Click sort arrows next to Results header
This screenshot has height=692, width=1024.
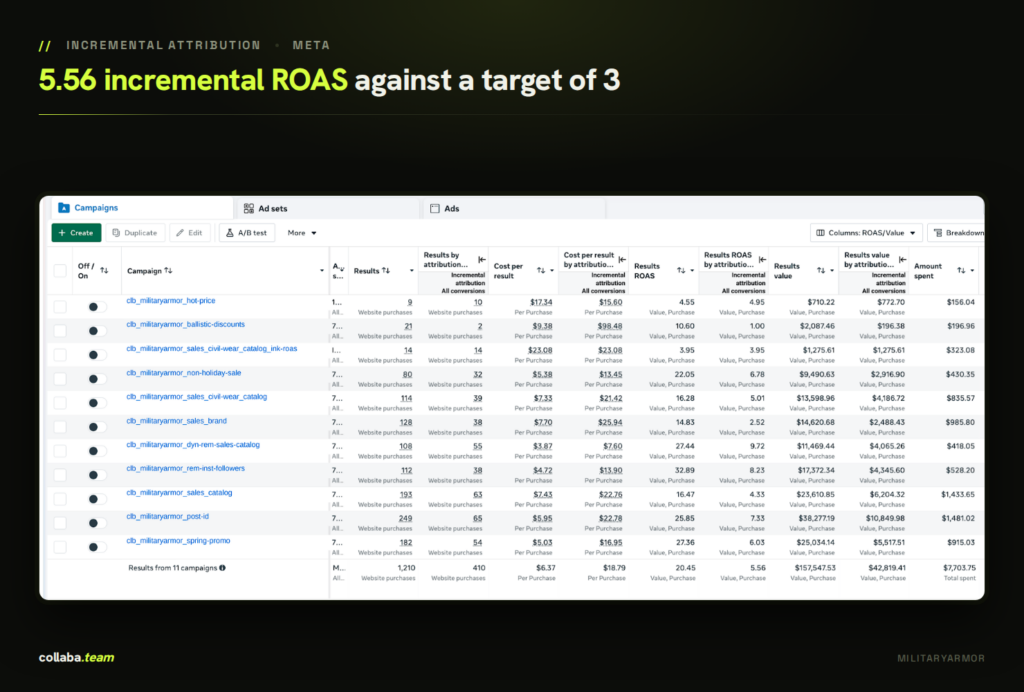pos(386,270)
